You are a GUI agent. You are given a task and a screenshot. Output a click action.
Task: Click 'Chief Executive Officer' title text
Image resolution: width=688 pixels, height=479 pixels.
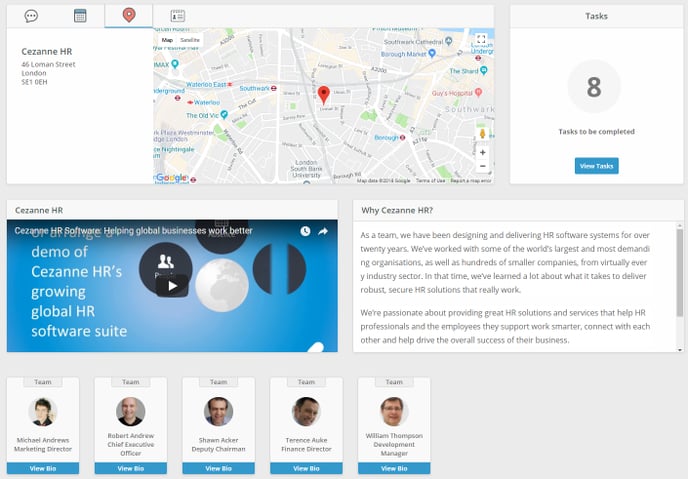(131, 449)
